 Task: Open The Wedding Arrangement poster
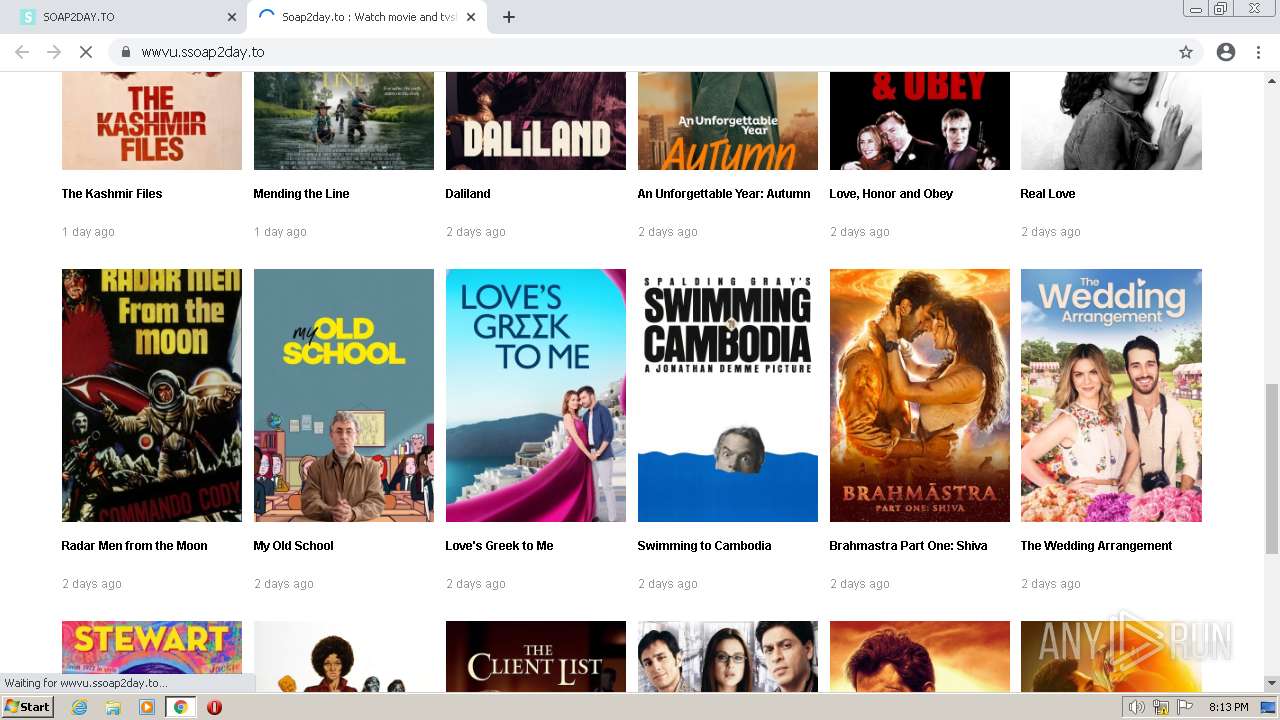(x=1111, y=395)
